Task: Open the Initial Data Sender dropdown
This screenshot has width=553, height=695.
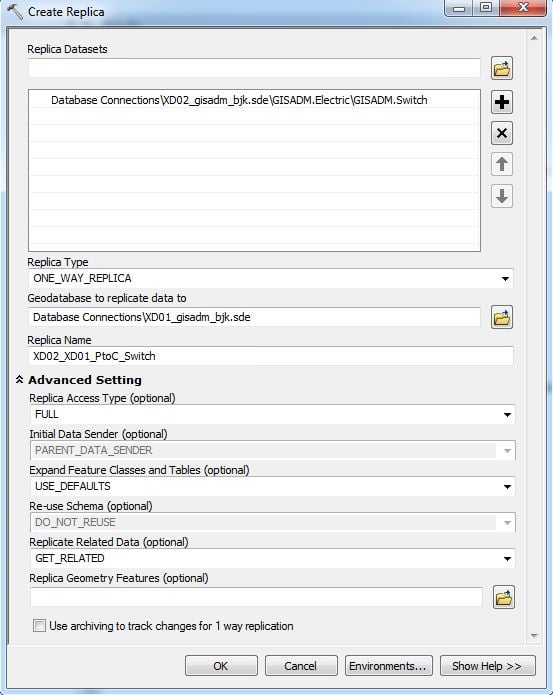Action: [x=507, y=450]
